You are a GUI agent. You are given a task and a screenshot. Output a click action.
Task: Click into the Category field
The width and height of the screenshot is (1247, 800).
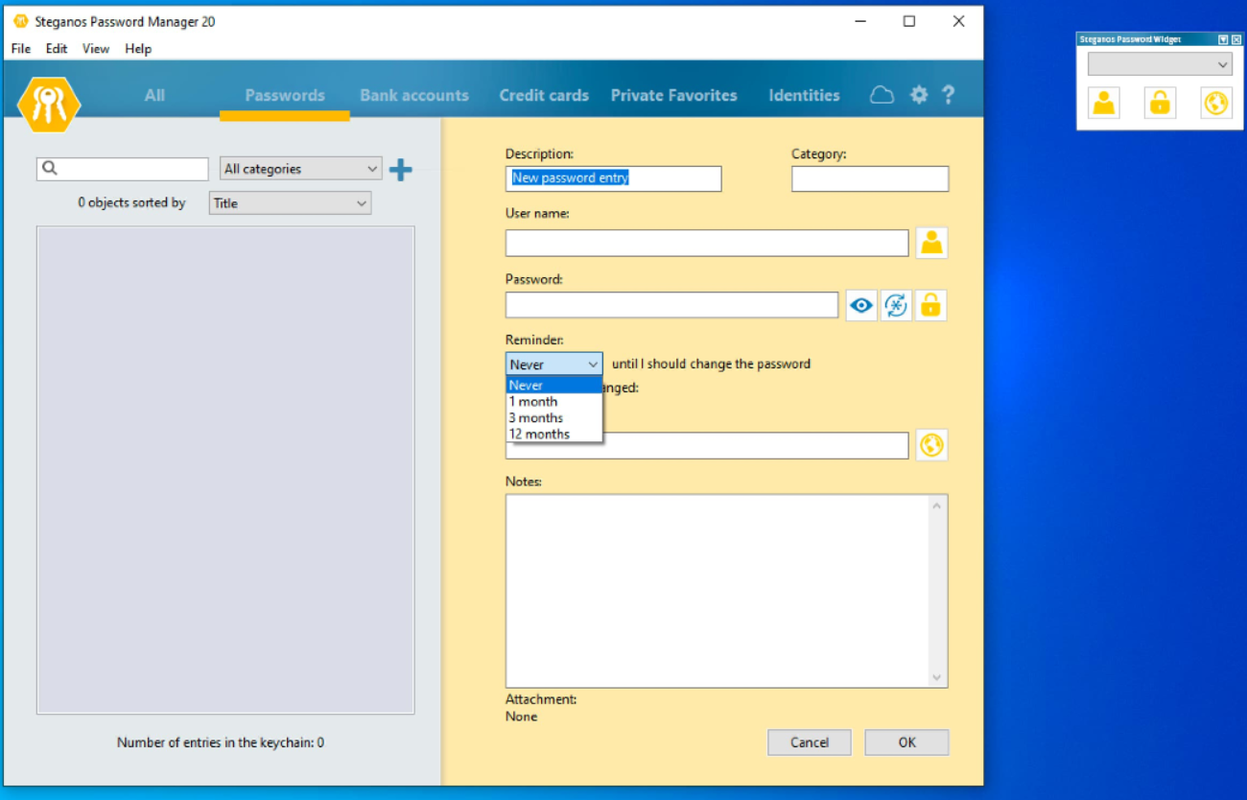coord(870,178)
